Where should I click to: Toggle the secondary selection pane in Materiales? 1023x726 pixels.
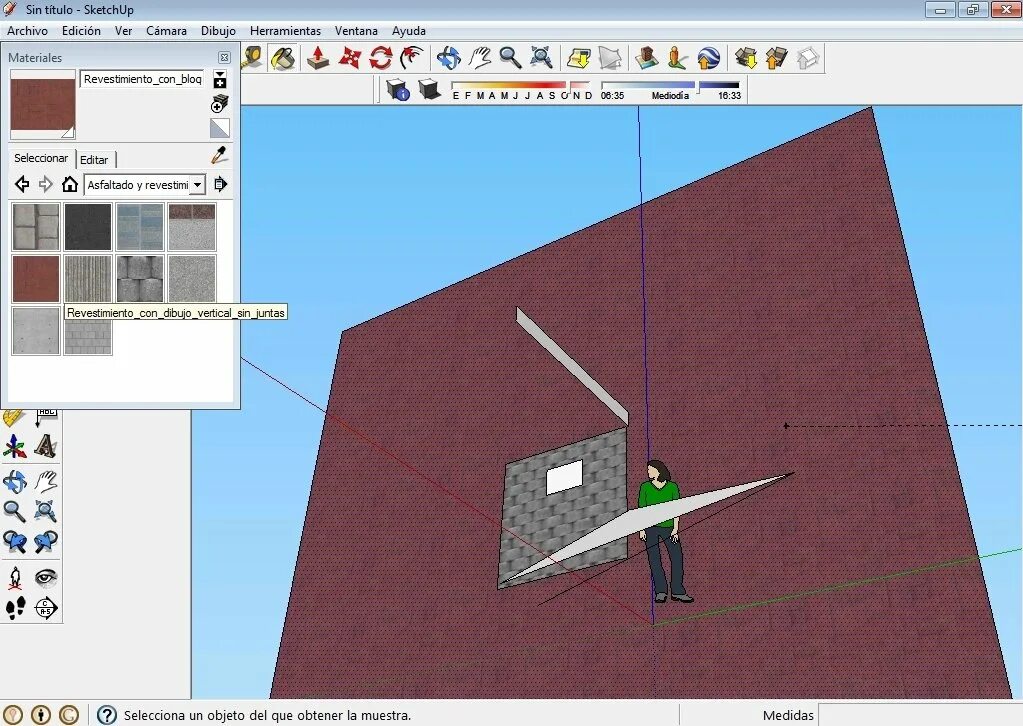coord(220,127)
